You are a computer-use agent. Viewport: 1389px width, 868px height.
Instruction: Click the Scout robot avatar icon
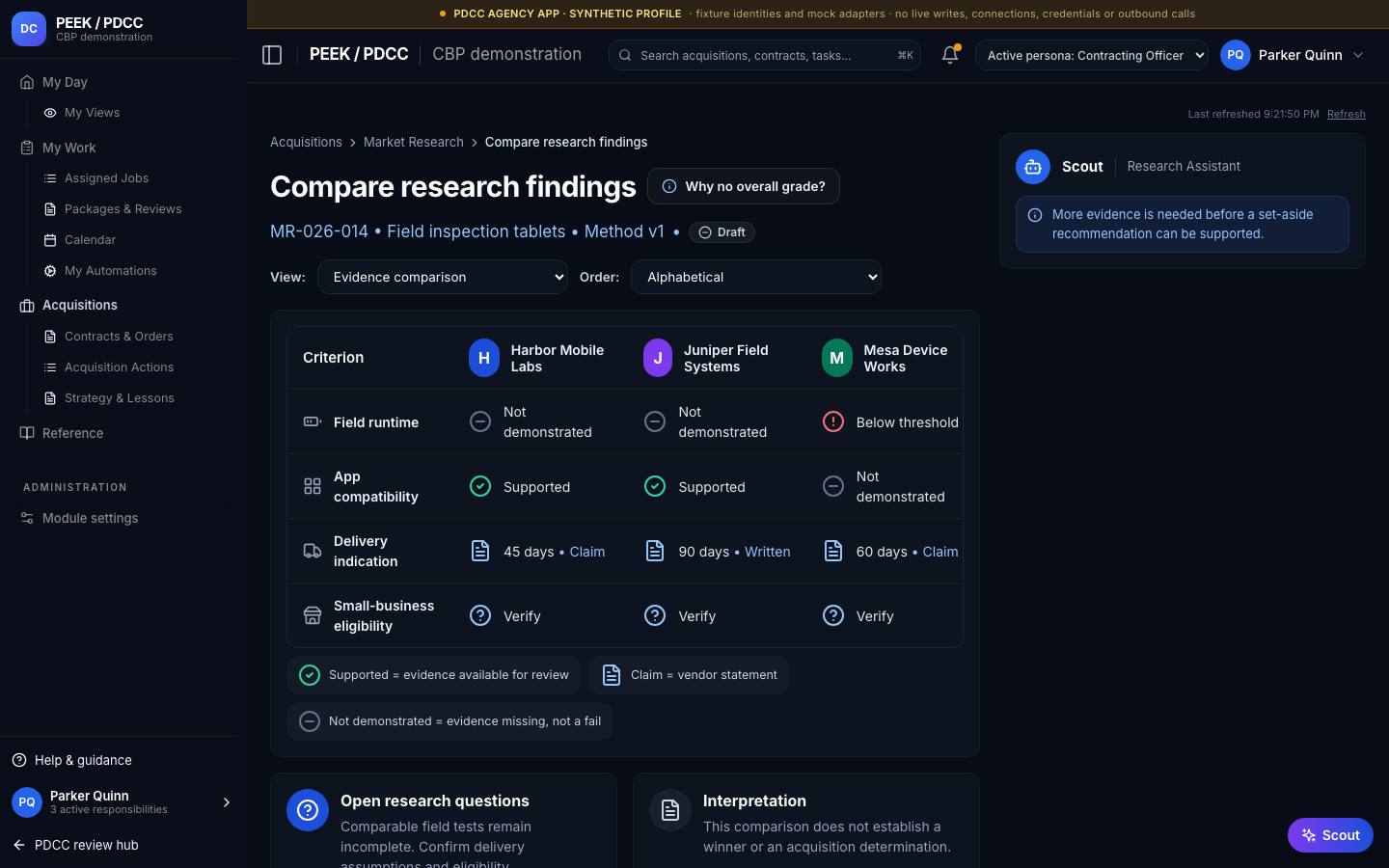1032,167
